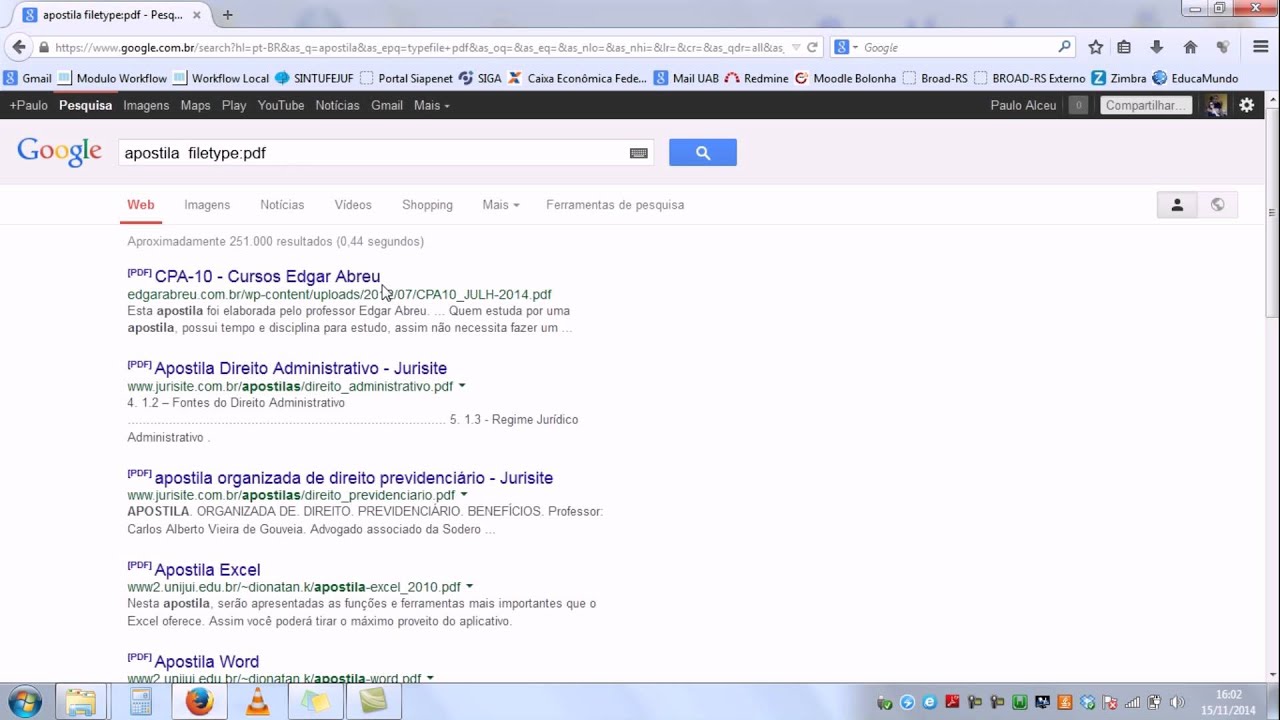The height and width of the screenshot is (720, 1280).
Task: Click the volume speaker icon in the system tray
Action: click(1177, 703)
